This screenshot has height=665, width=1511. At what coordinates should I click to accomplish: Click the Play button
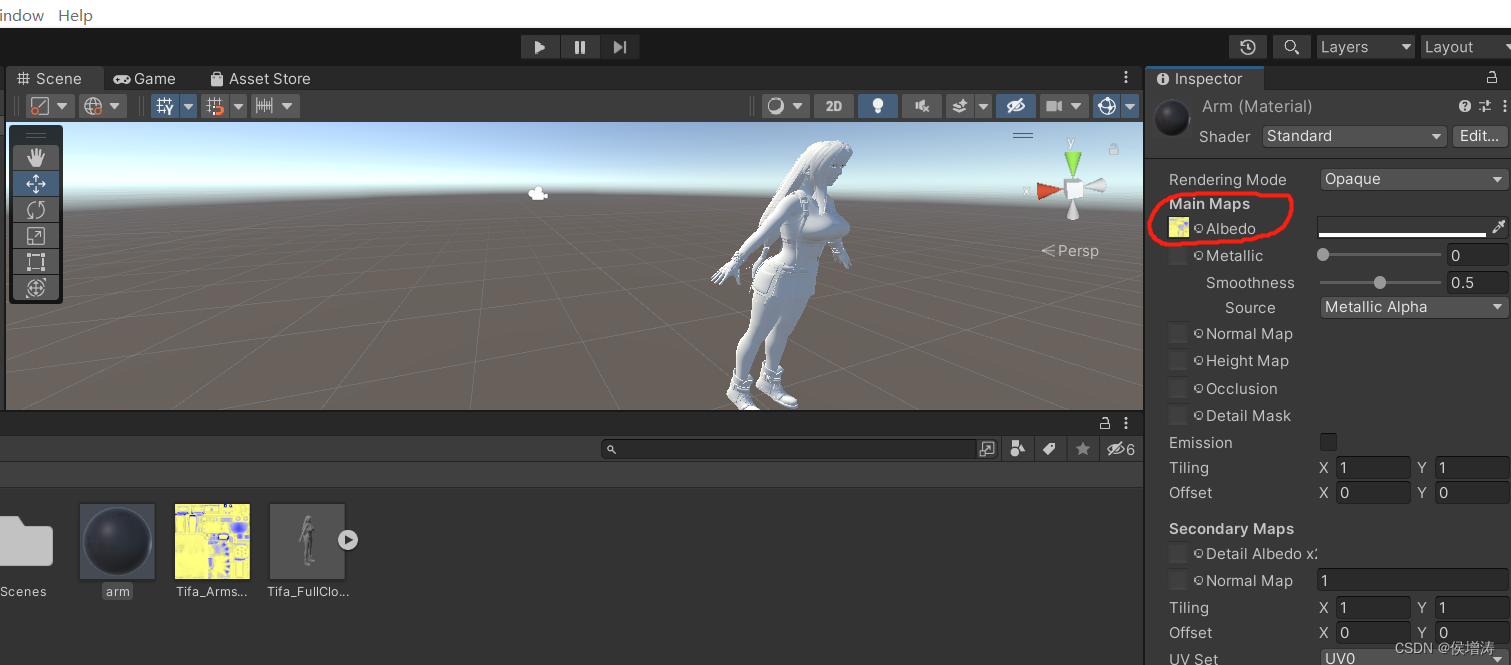(x=540, y=47)
